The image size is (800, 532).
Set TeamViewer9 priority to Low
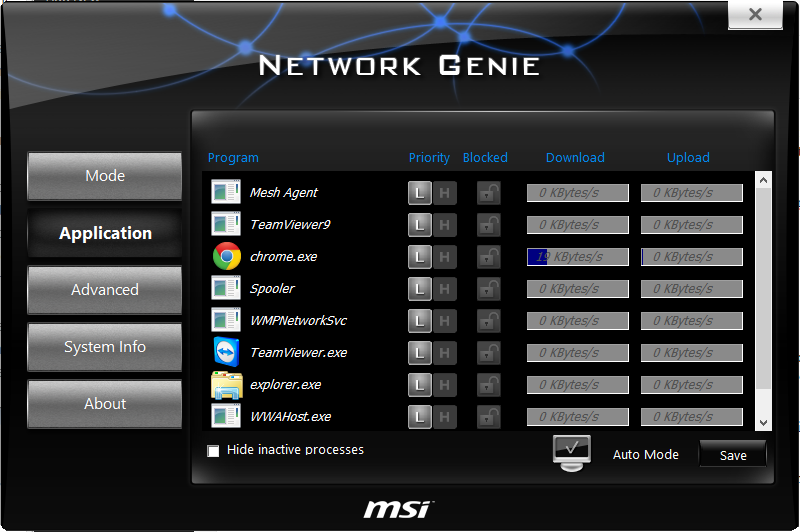pyautogui.click(x=420, y=225)
